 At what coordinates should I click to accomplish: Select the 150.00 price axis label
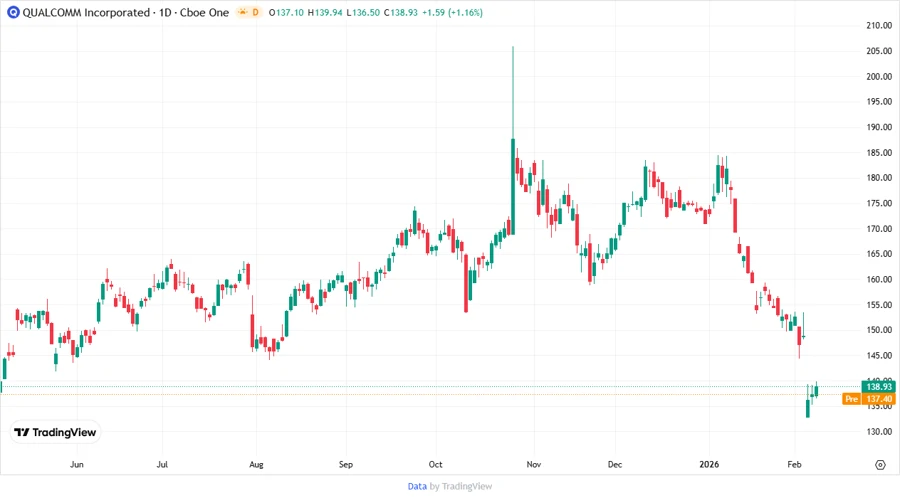point(879,330)
